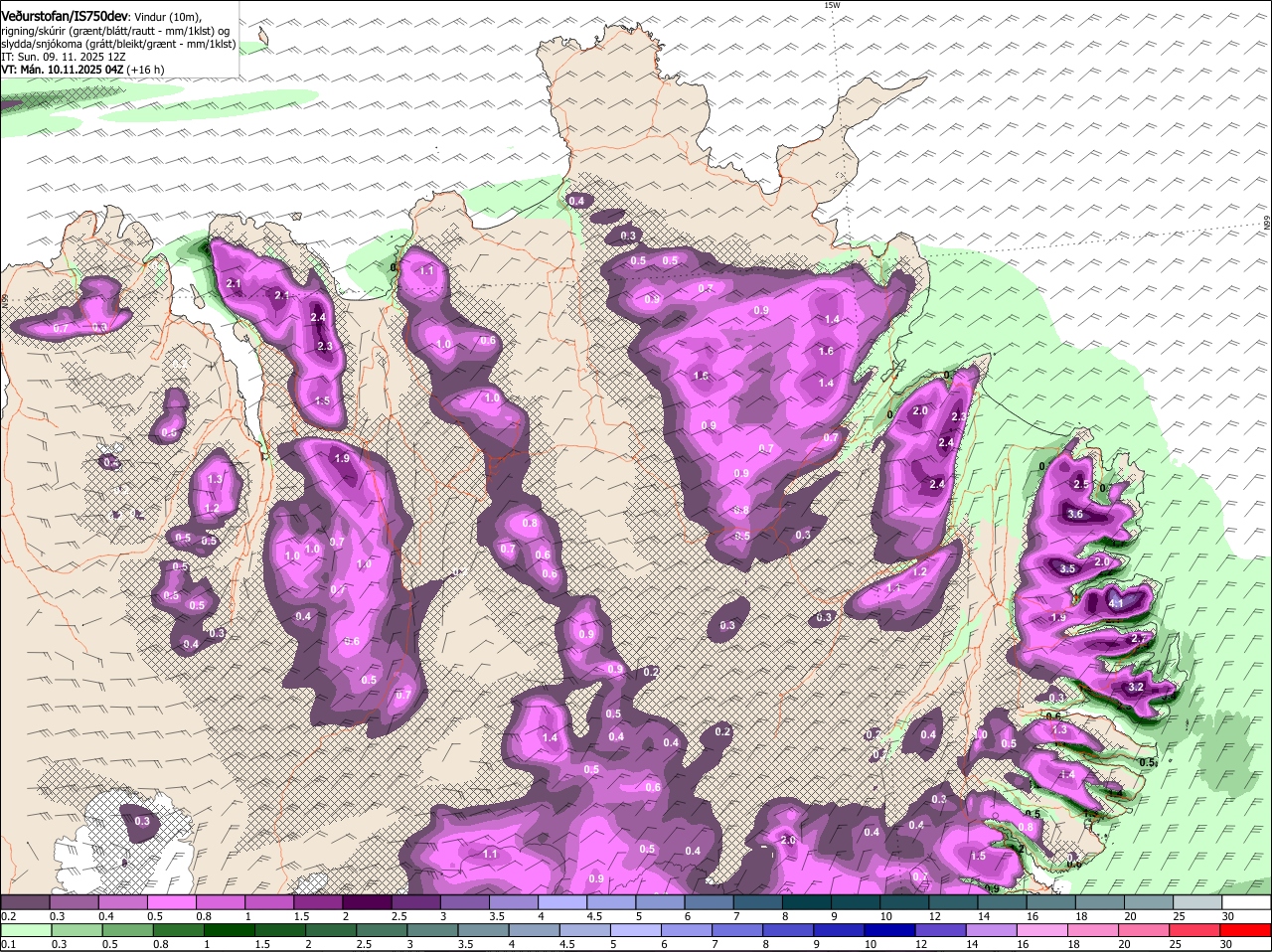Click the 'VT: Mán. 10.11.2025 04Z' line
This screenshot has width=1272, height=952.
coord(62,70)
